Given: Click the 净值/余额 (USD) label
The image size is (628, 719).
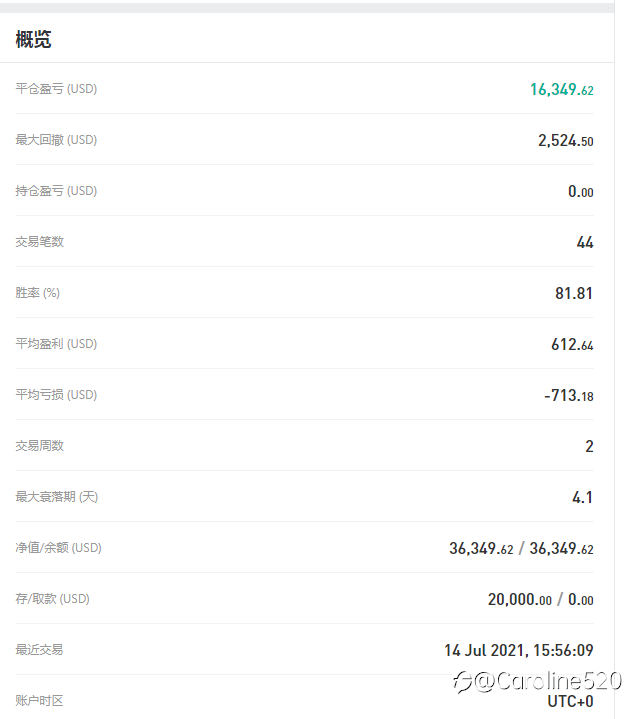Looking at the screenshot, I should pyautogui.click(x=59, y=548).
